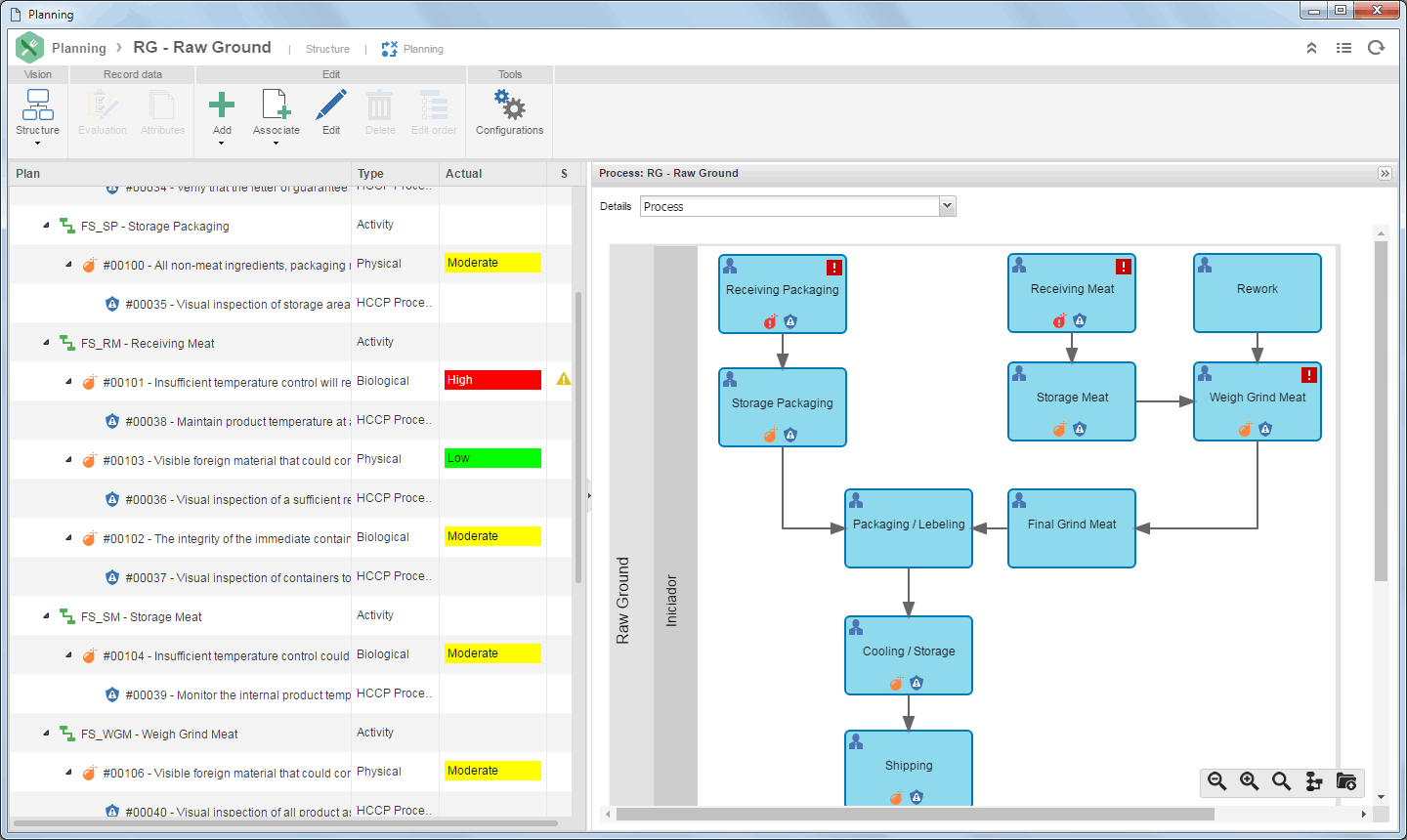Screen dimensions: 1407x840
Task: Collapse the FS_SP - Storage Packaging row
Action: pos(46,226)
